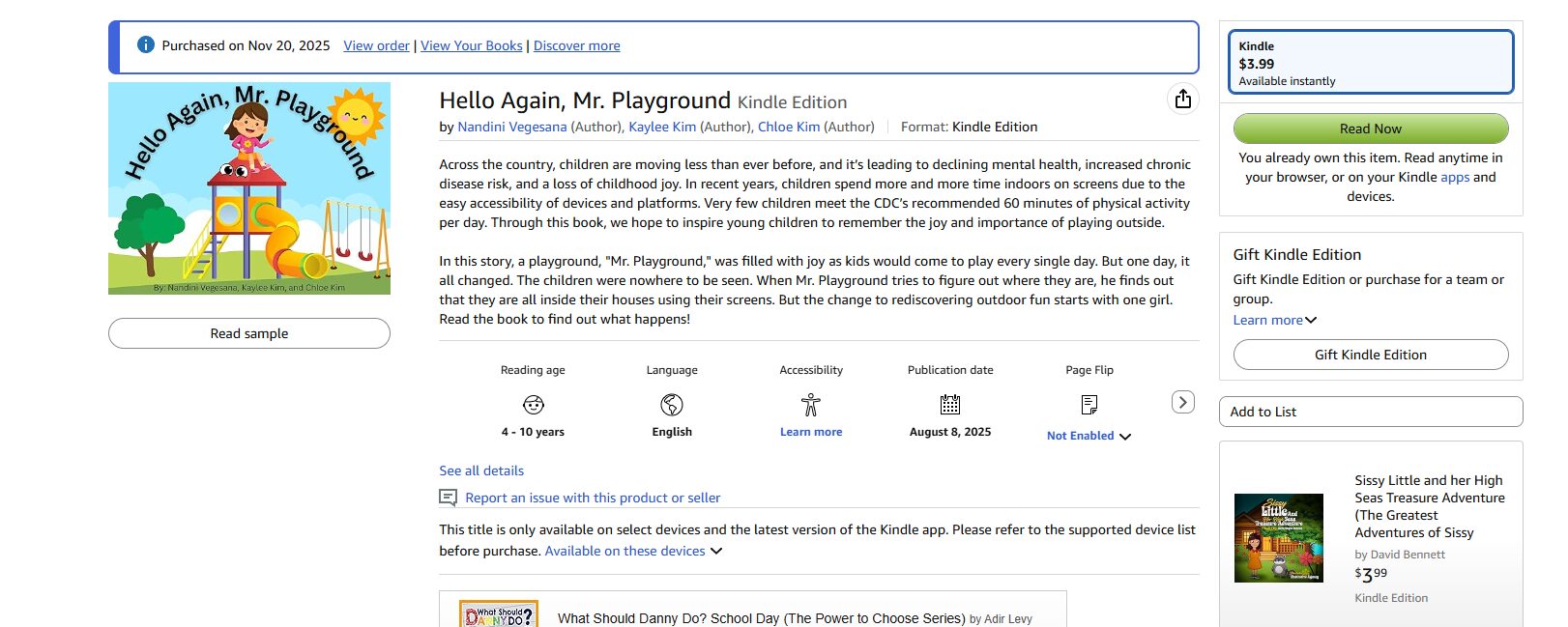Click the report issue speech bubble icon

click(x=449, y=498)
